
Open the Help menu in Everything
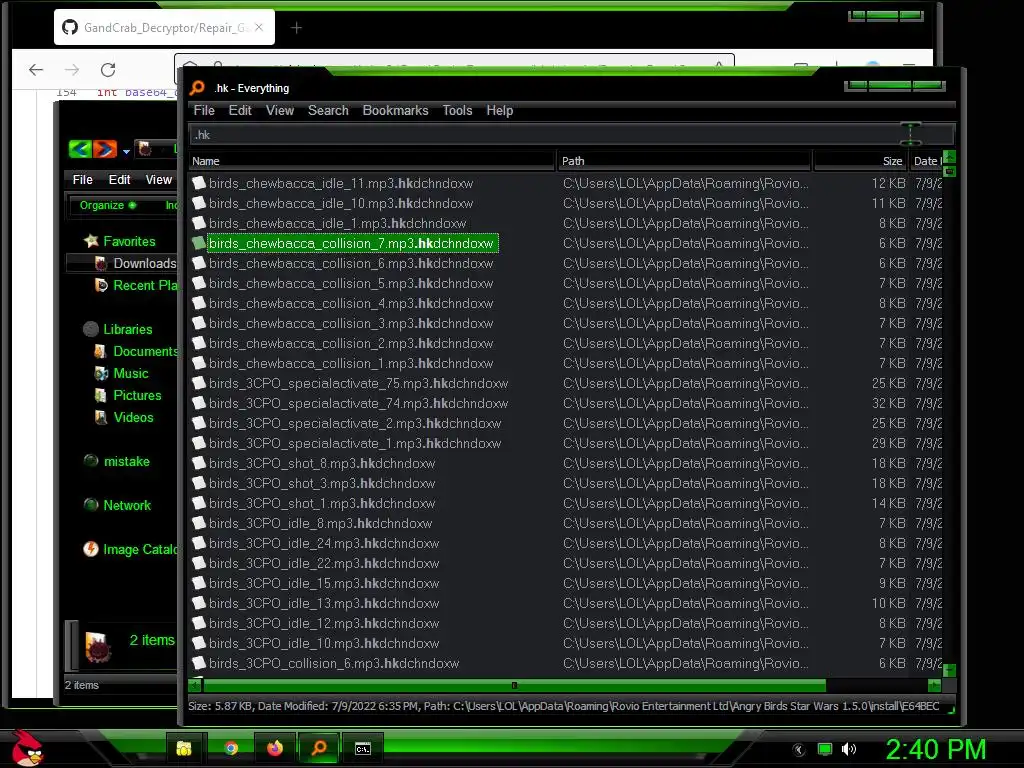click(x=500, y=110)
